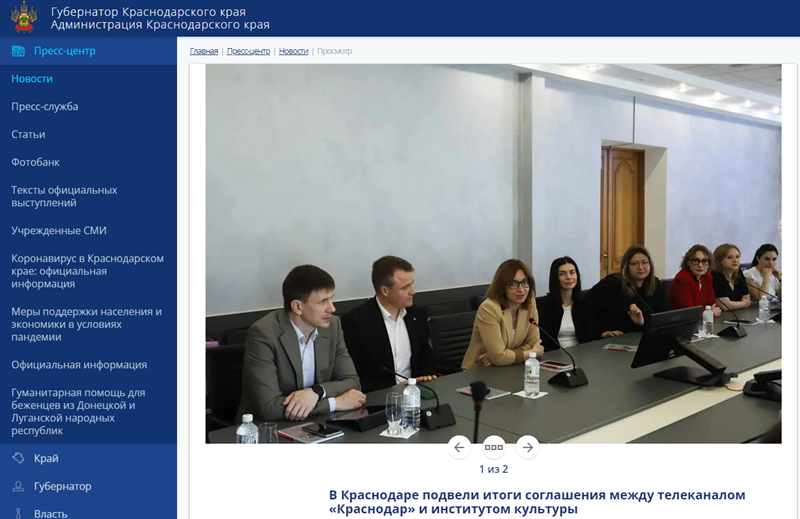Click the Край section icon in sidebar

[18, 458]
